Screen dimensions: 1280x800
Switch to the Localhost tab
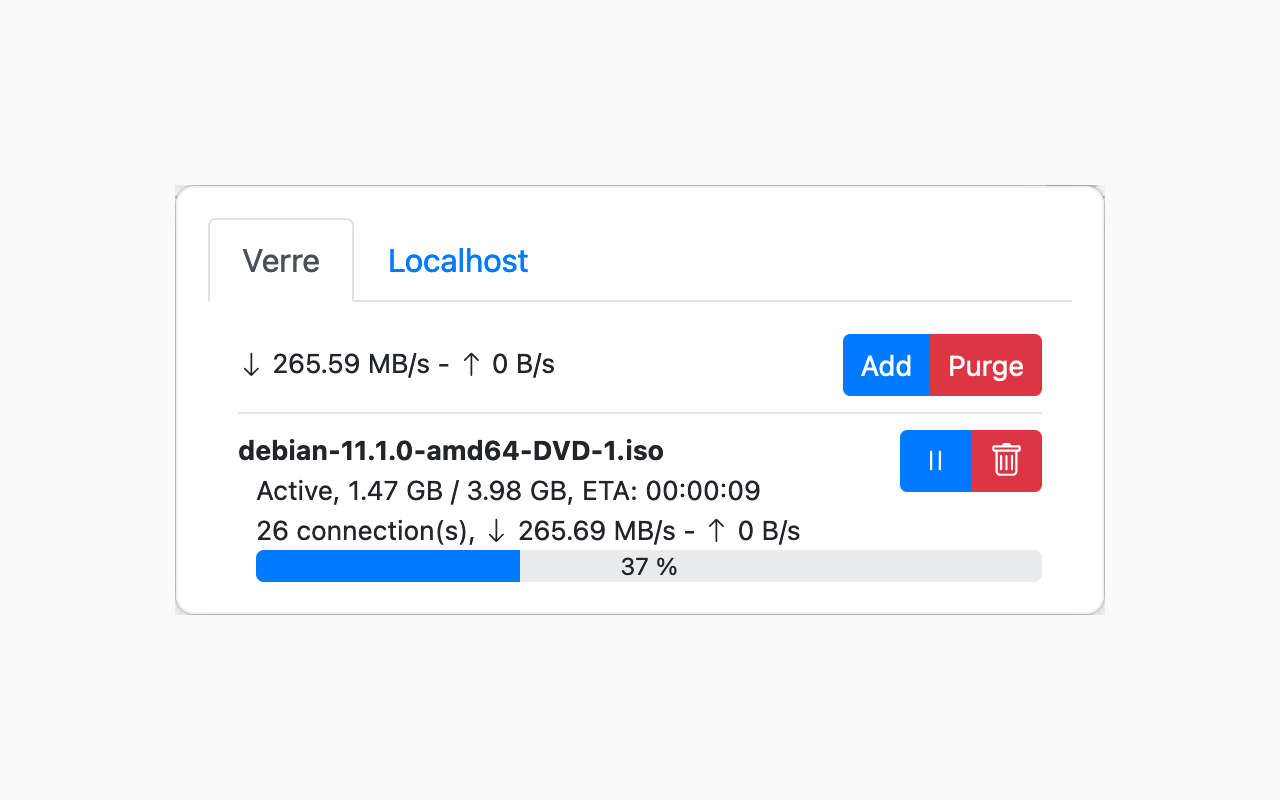click(x=458, y=261)
